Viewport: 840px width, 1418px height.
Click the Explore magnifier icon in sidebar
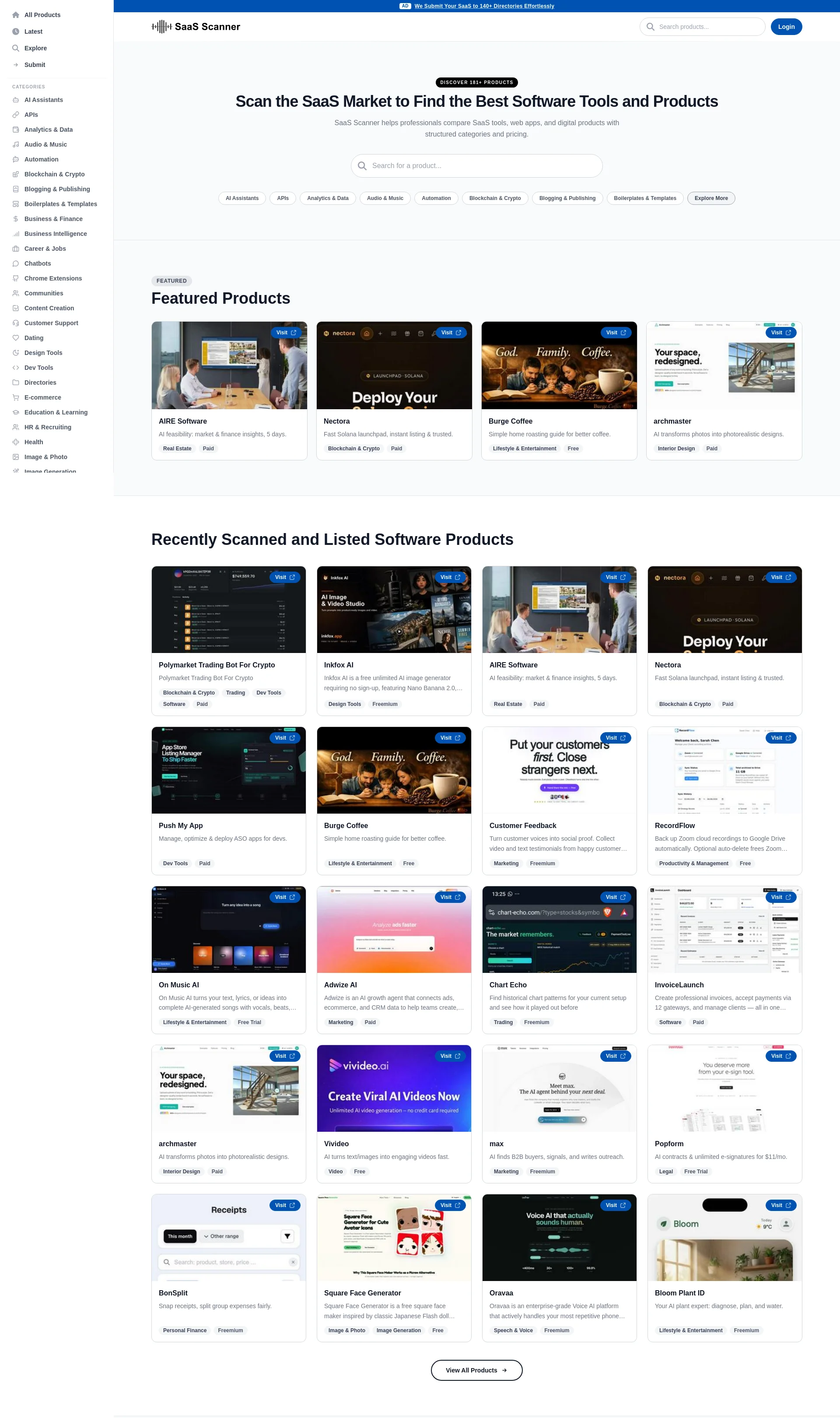tap(16, 48)
